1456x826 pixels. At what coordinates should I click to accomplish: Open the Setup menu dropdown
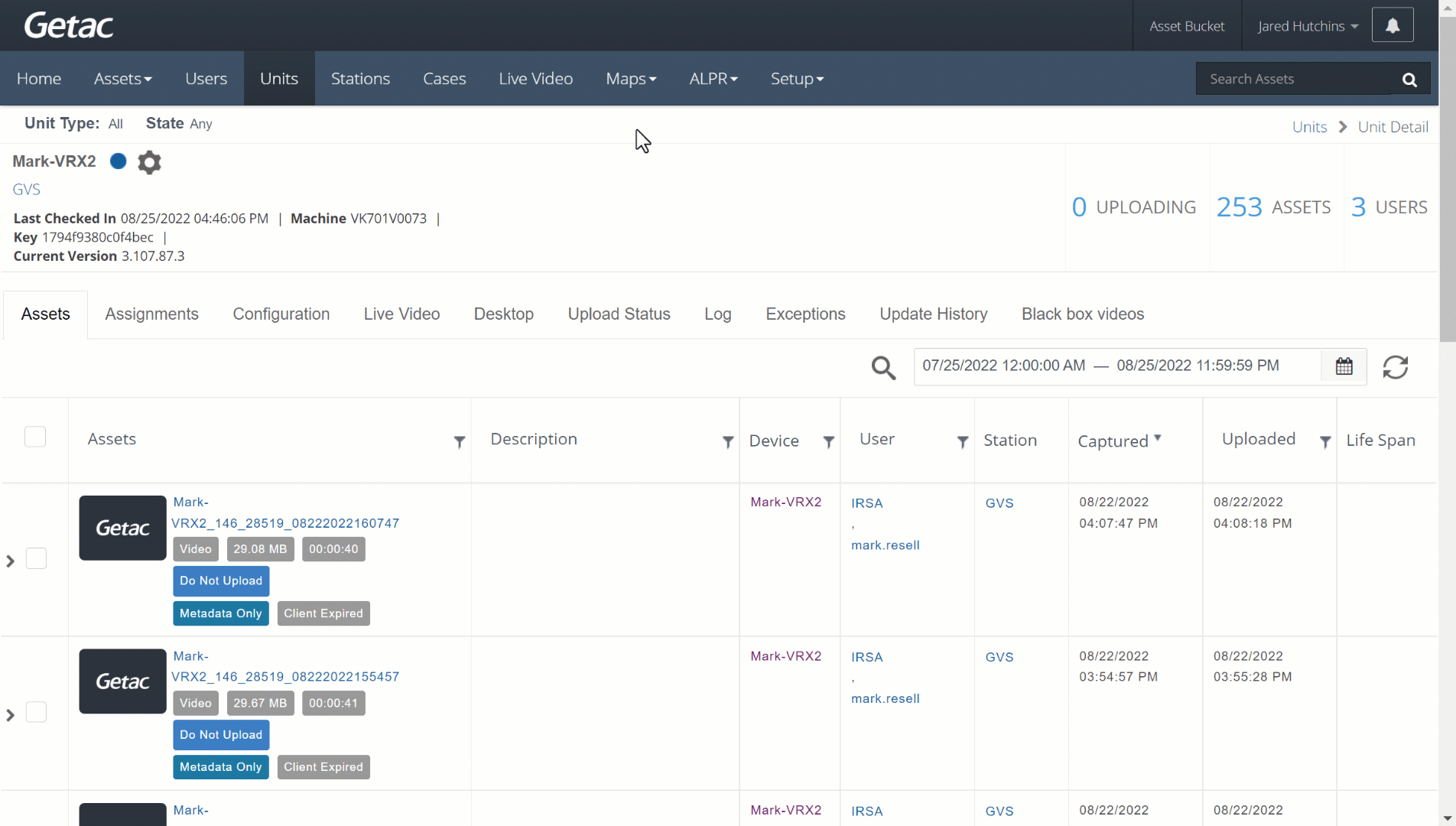[x=797, y=79]
